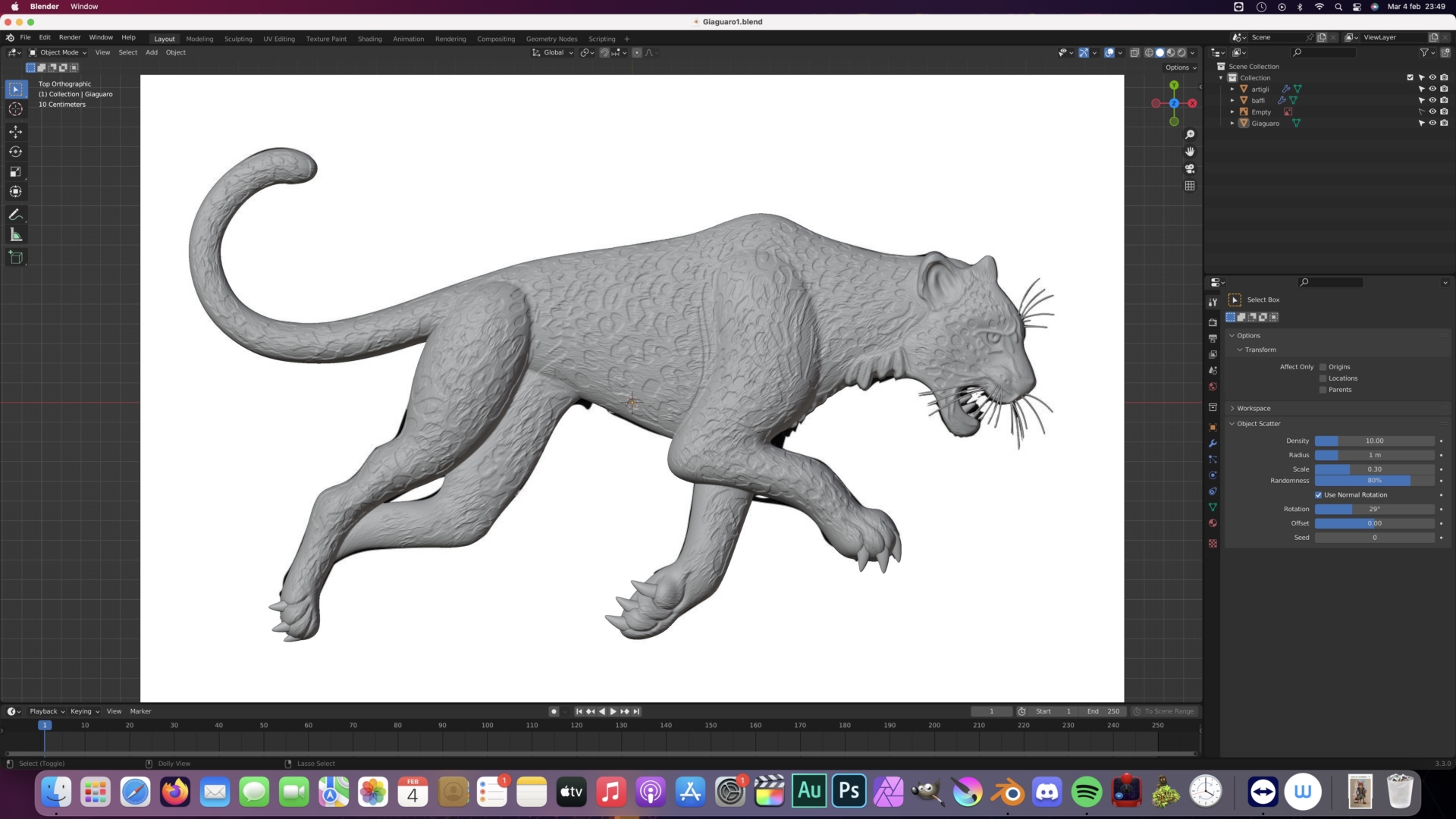Enable Affect Only Parents checkbox
1456x819 pixels.
[x=1323, y=390]
